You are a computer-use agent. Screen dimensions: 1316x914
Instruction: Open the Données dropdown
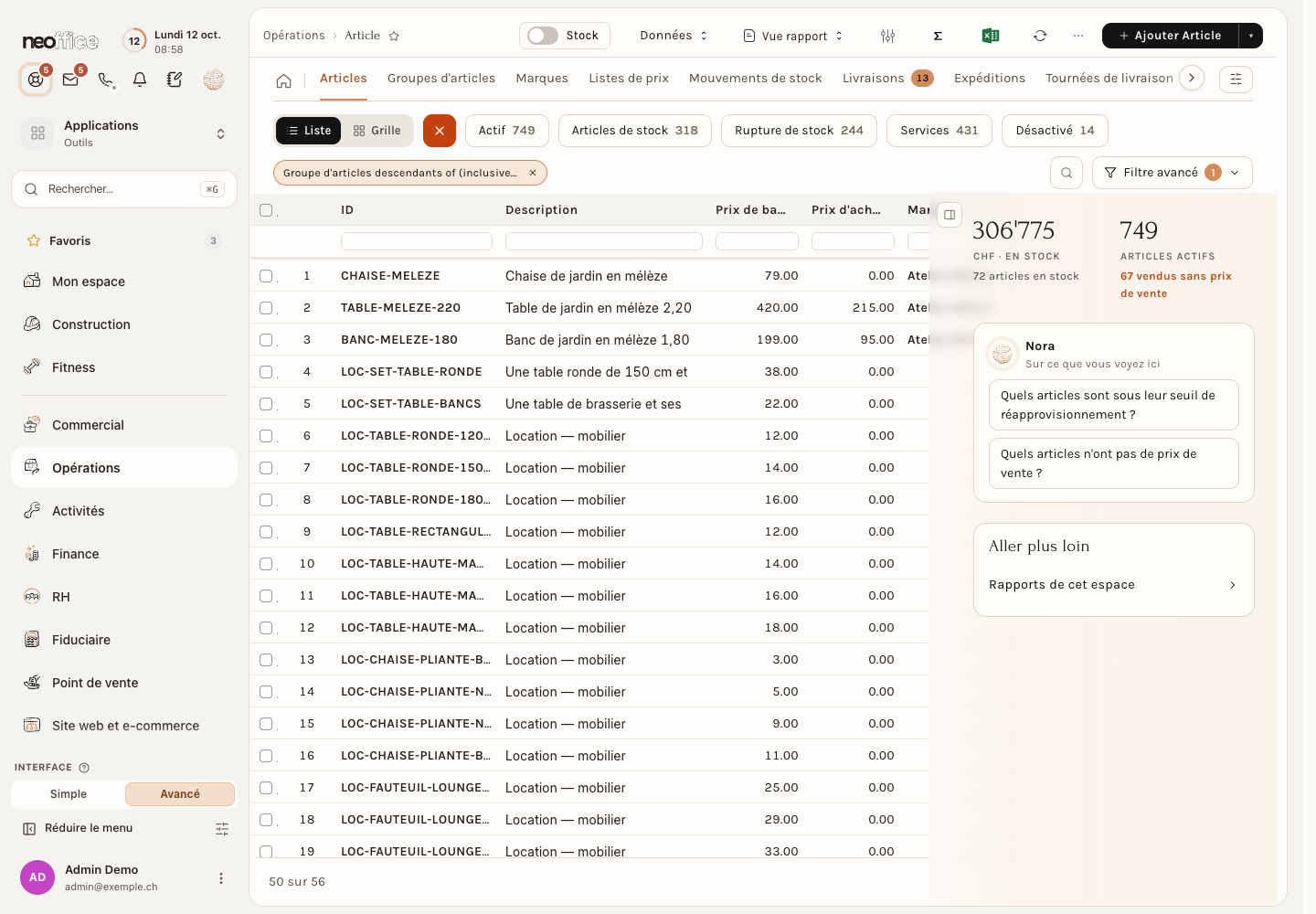(674, 36)
